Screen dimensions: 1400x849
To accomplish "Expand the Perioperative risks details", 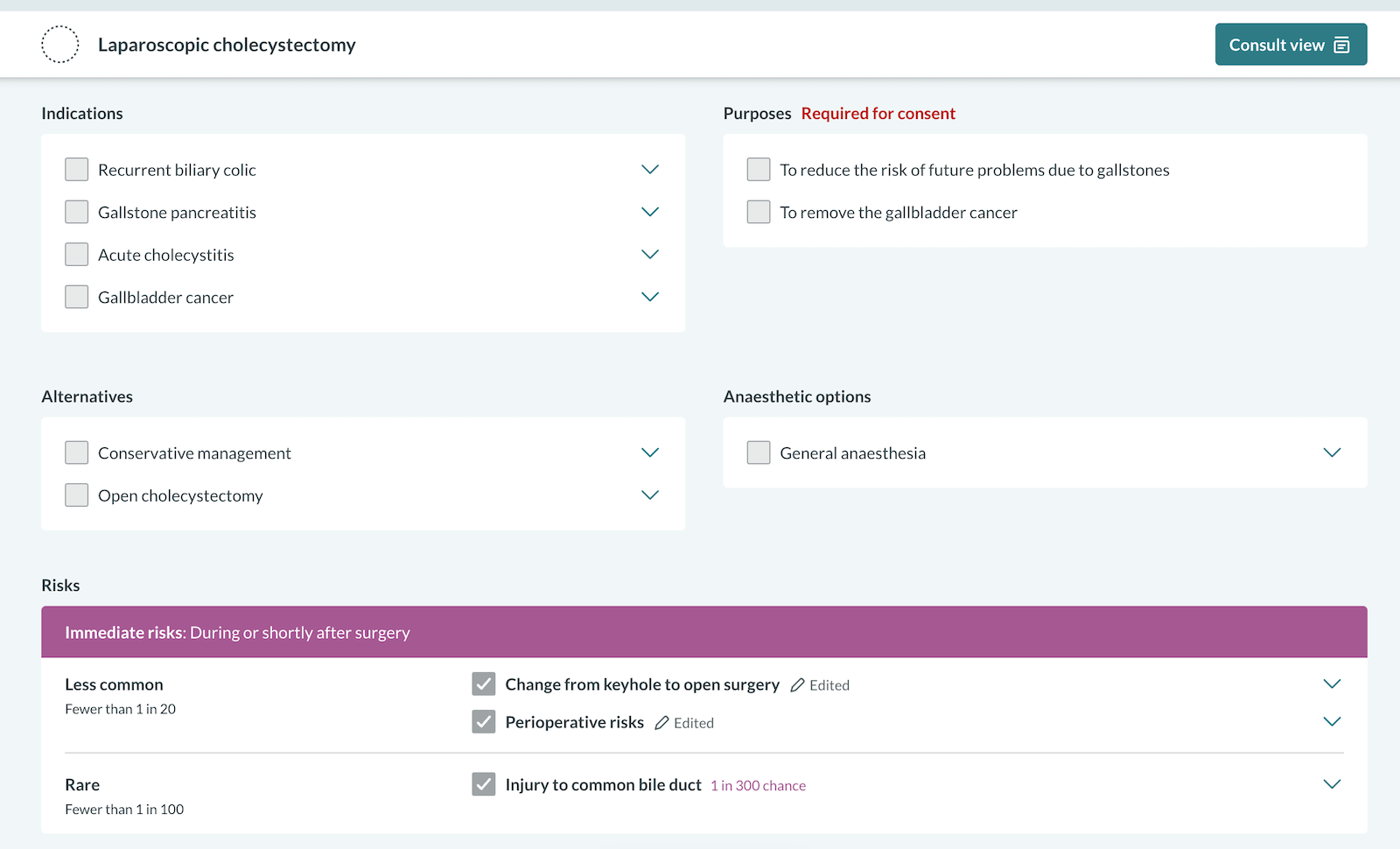I will (x=1332, y=721).
